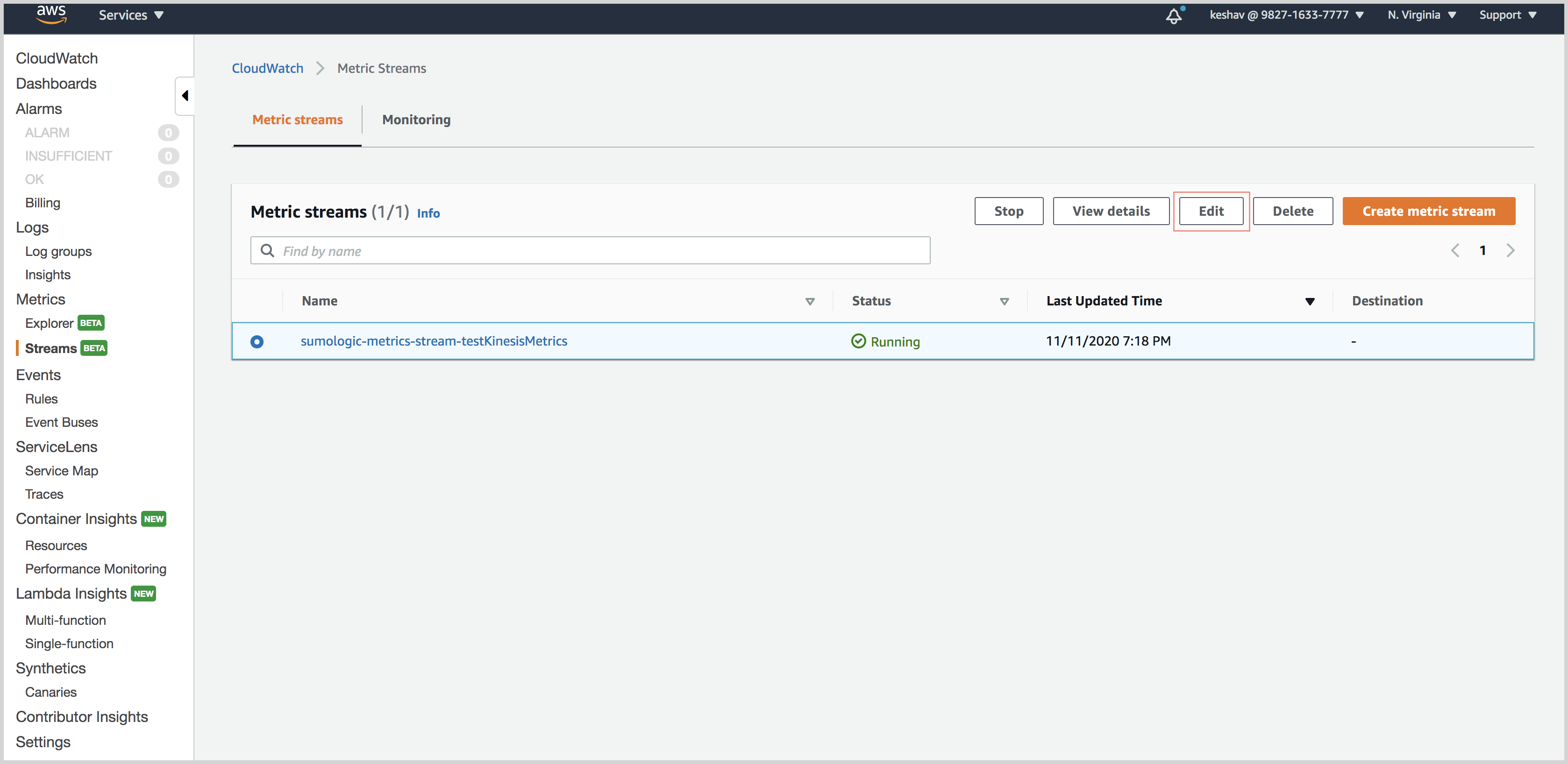Screen dimensions: 1568x764
Task: Go to next page arrow
Action: (x=1510, y=251)
